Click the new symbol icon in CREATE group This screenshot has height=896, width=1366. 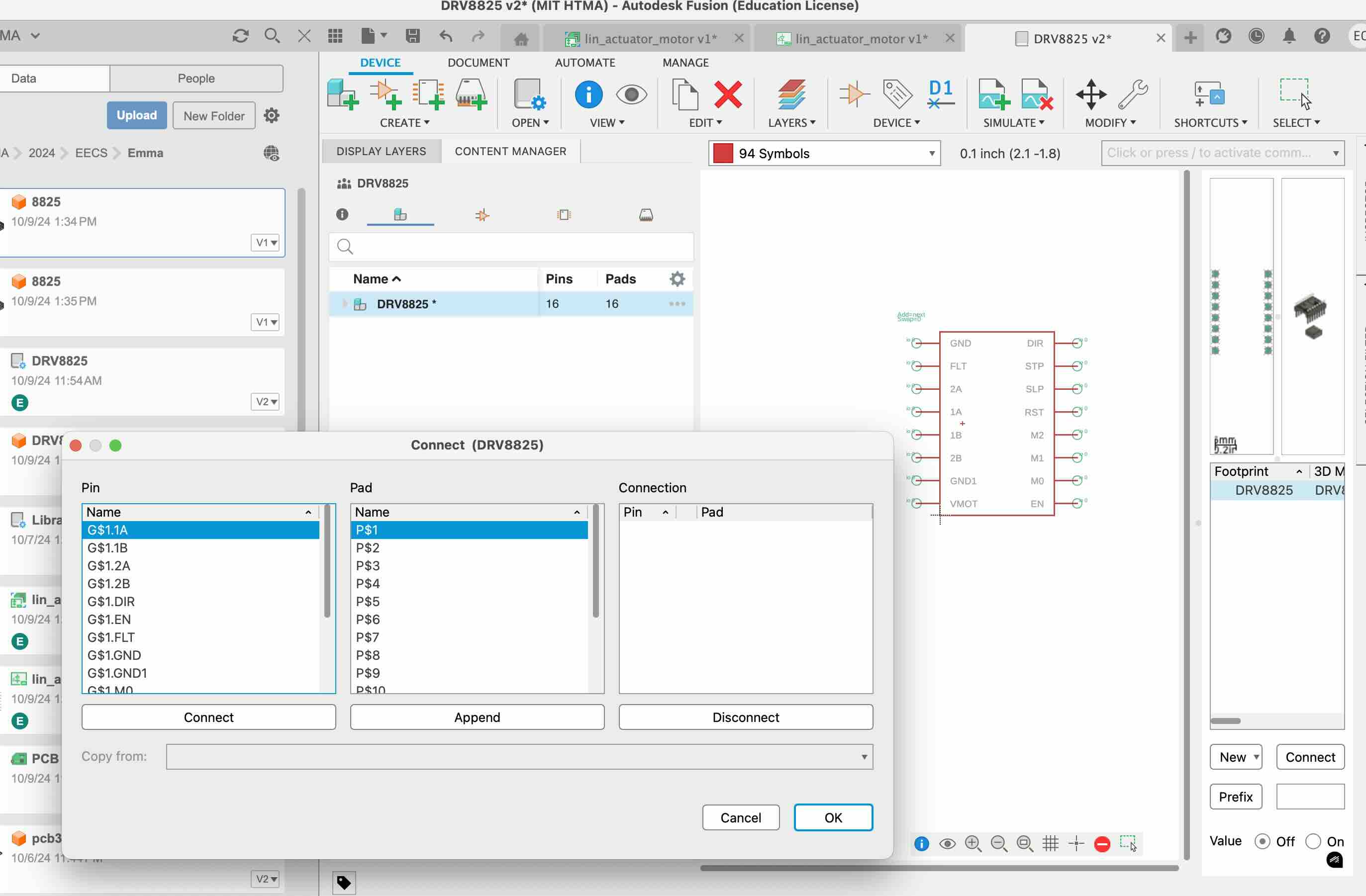(385, 94)
